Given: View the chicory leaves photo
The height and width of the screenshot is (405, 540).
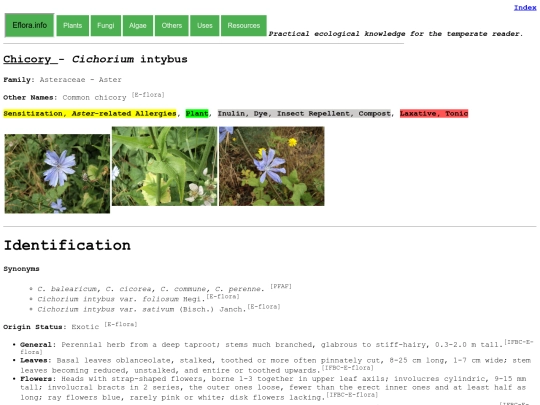Looking at the screenshot, I should click(x=165, y=166).
